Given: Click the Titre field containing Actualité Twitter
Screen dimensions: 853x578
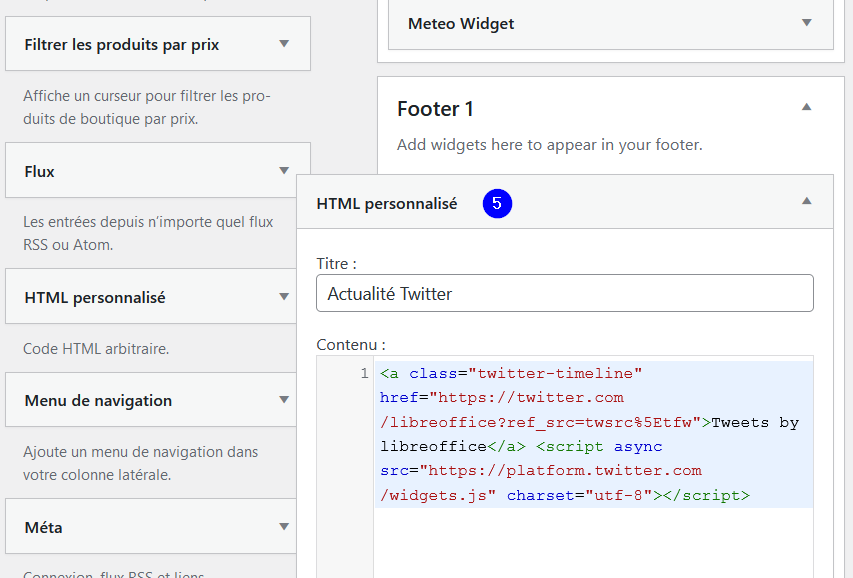Looking at the screenshot, I should click(565, 293).
